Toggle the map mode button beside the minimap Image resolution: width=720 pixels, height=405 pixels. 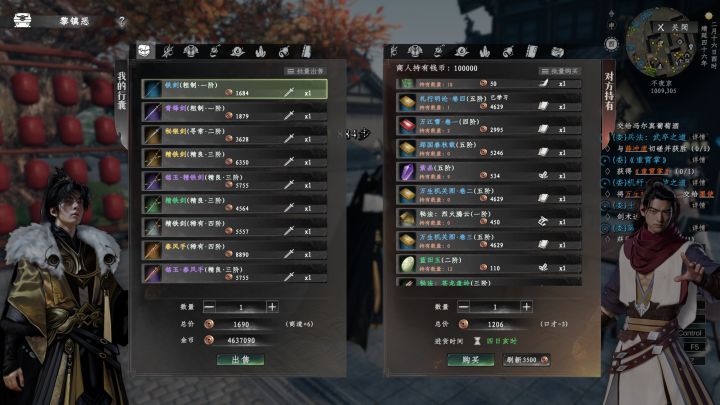coord(611,44)
